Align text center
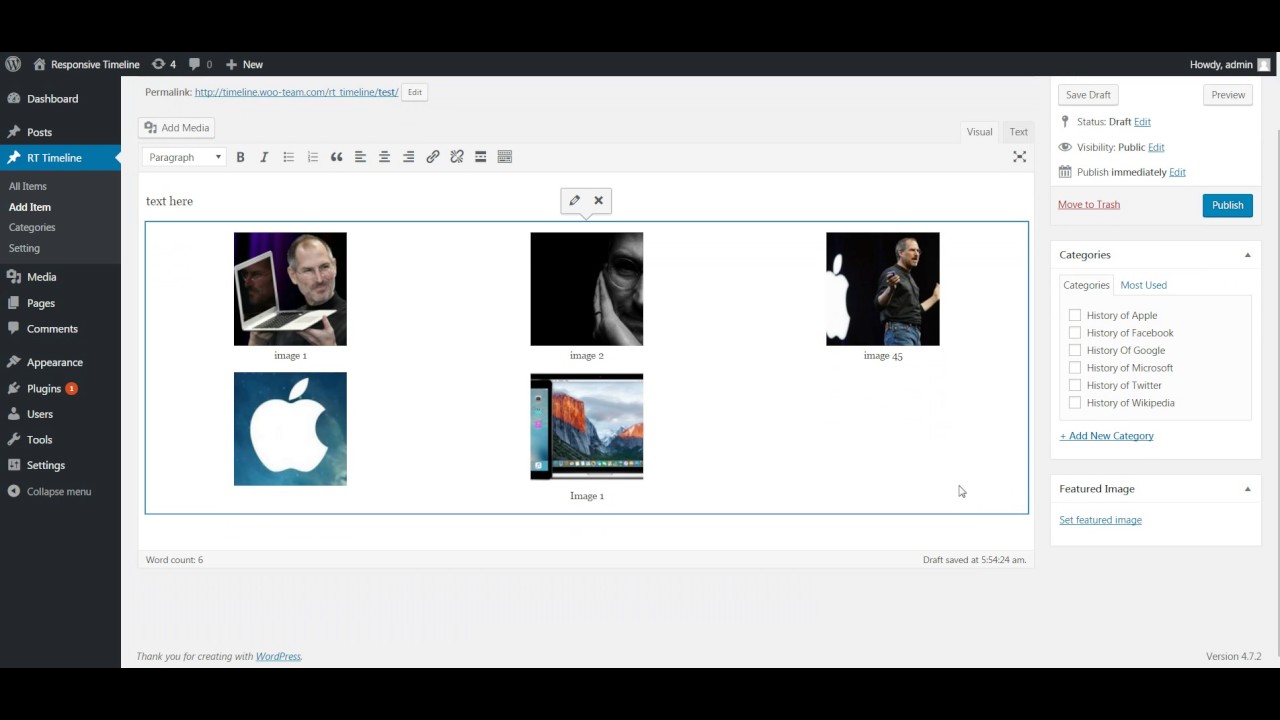Image resolution: width=1280 pixels, height=720 pixels. [384, 157]
